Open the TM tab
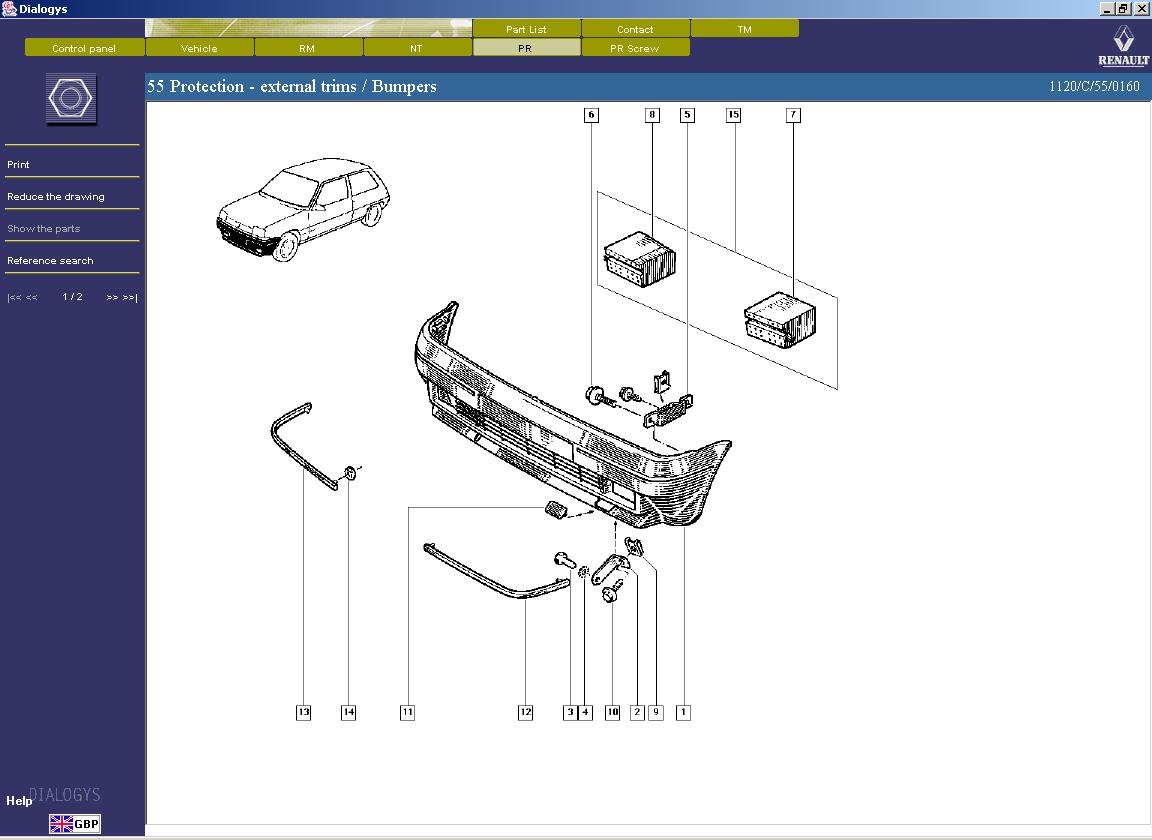This screenshot has width=1152, height=840. point(744,29)
